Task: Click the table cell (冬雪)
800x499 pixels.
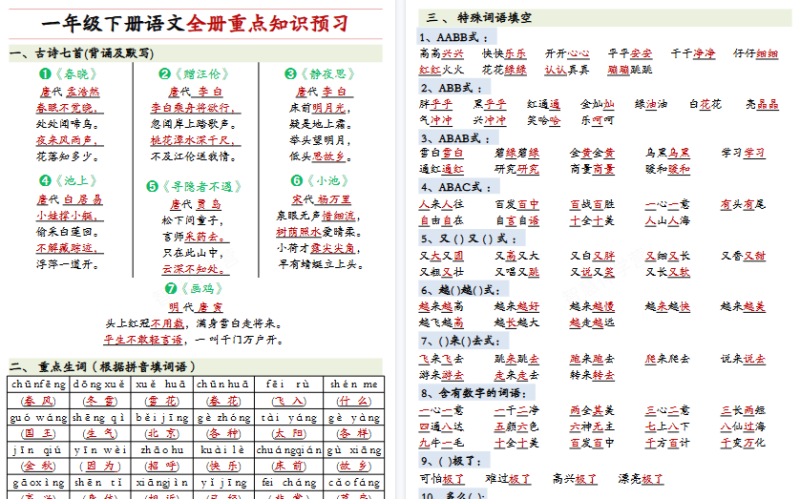Action: coord(100,401)
